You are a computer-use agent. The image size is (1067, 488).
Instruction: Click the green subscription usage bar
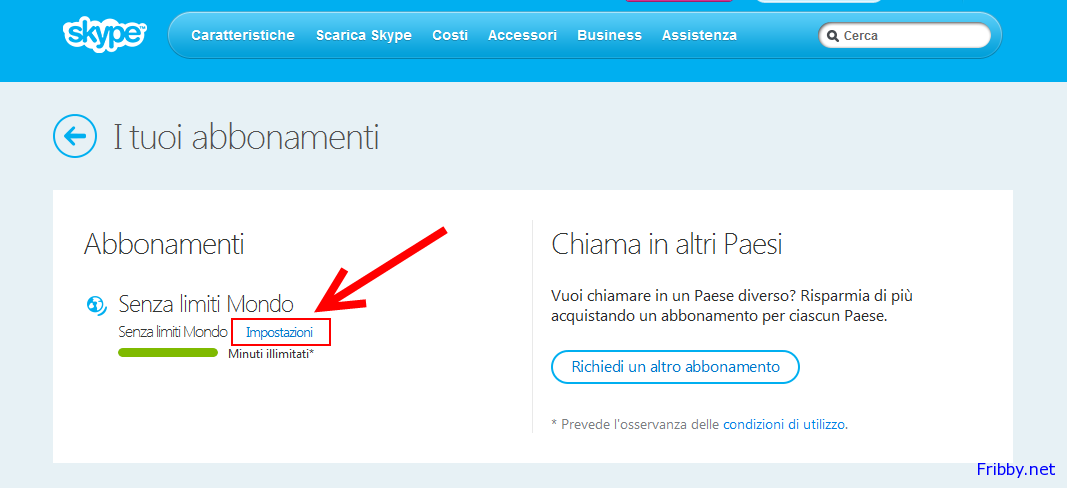168,352
